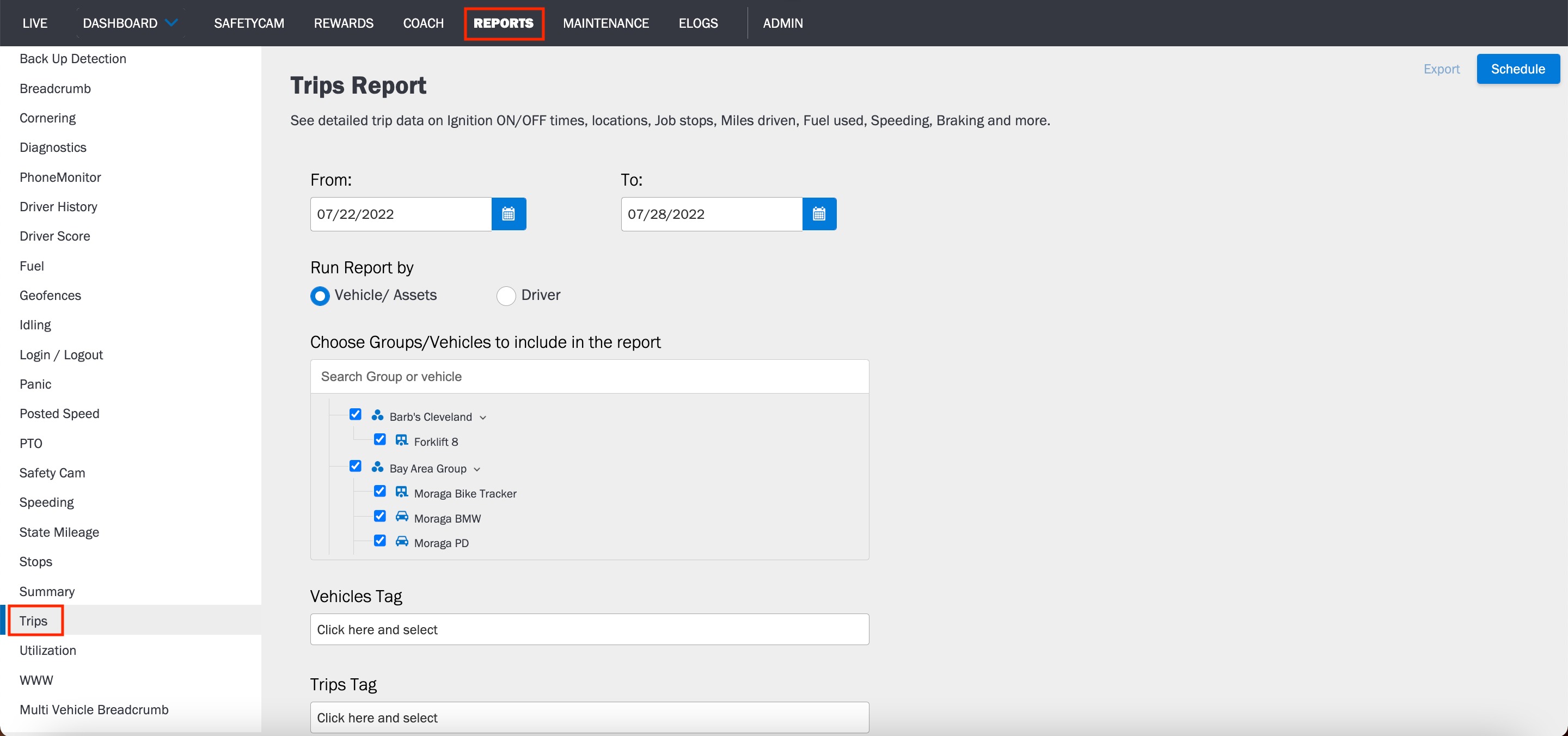The height and width of the screenshot is (736, 1568).
Task: Click the From date input field
Action: 401,214
